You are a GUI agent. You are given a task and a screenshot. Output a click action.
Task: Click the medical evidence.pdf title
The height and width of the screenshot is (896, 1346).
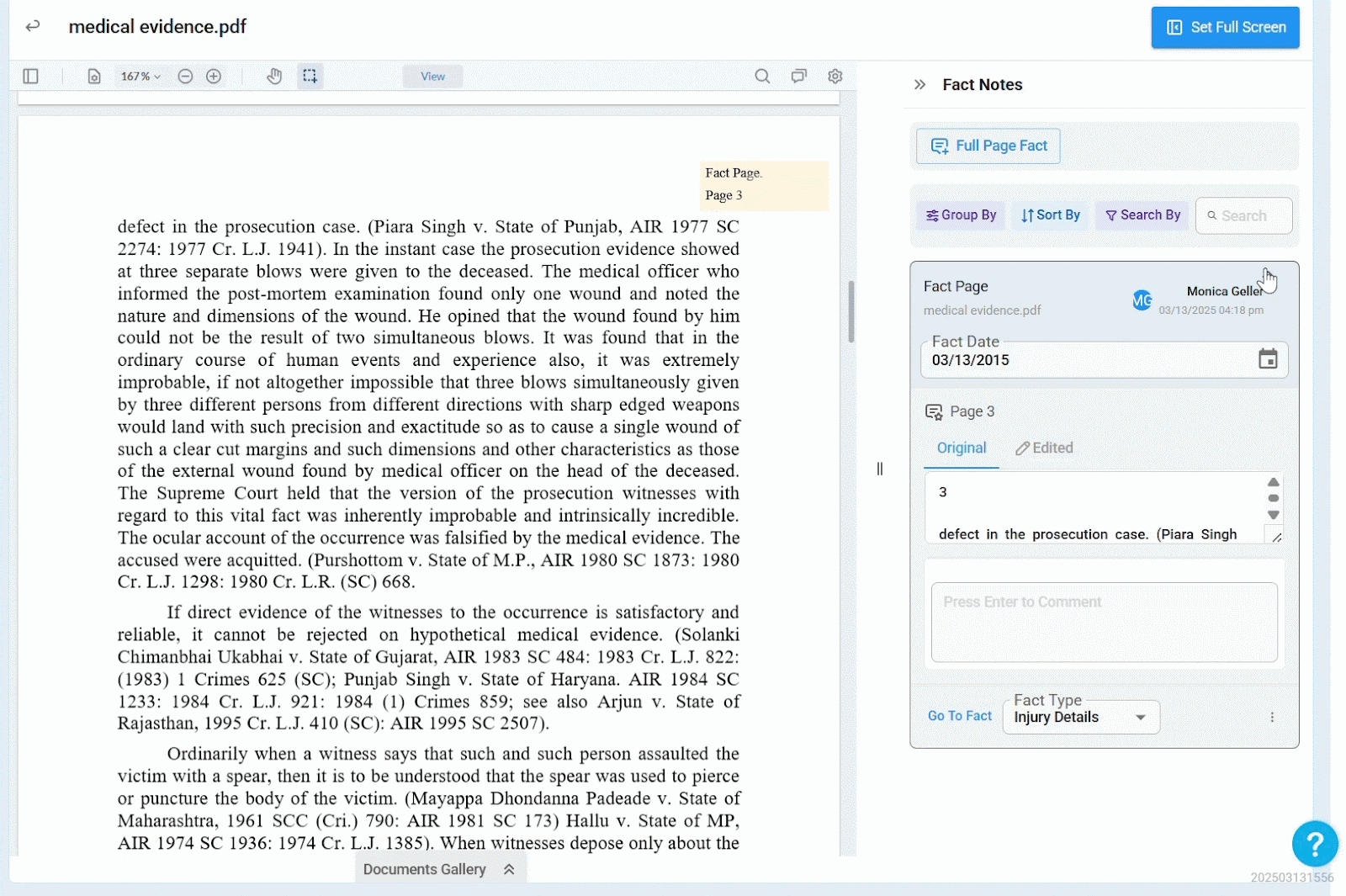pyautogui.click(x=157, y=27)
